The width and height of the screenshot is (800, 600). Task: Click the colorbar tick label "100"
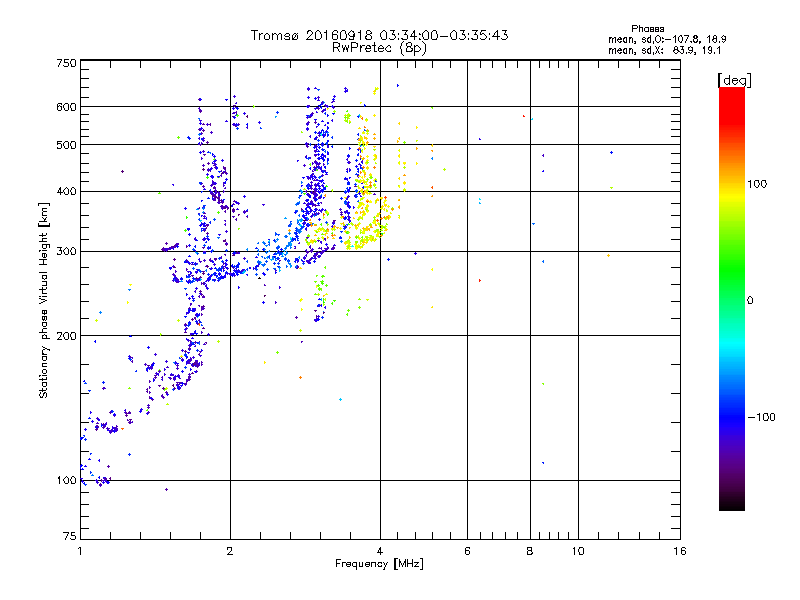point(757,184)
